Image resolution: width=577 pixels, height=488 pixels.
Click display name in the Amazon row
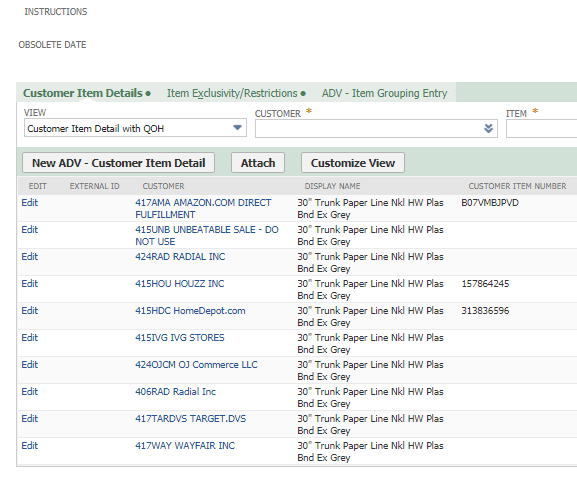[370, 208]
